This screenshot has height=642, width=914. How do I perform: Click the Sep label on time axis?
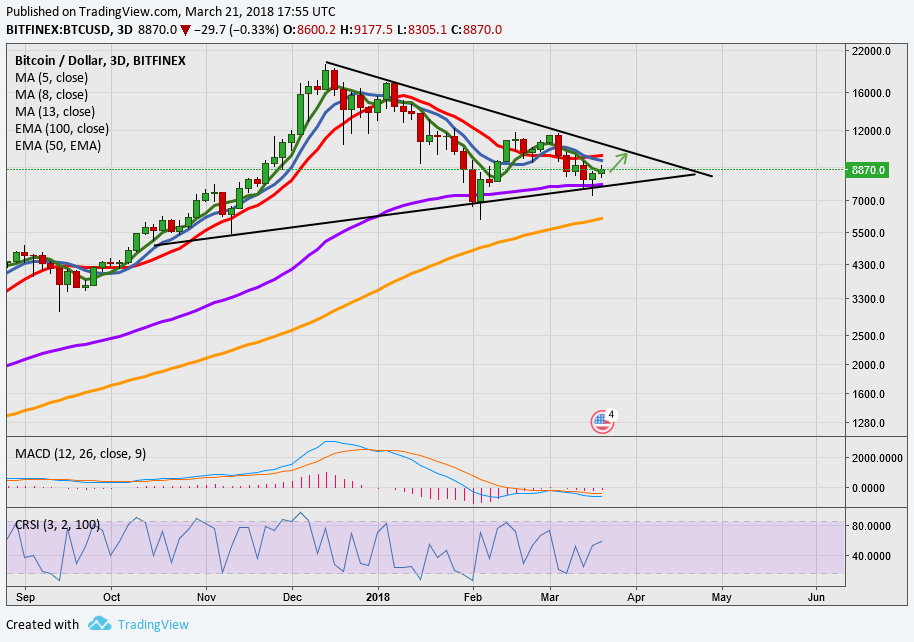tap(25, 597)
